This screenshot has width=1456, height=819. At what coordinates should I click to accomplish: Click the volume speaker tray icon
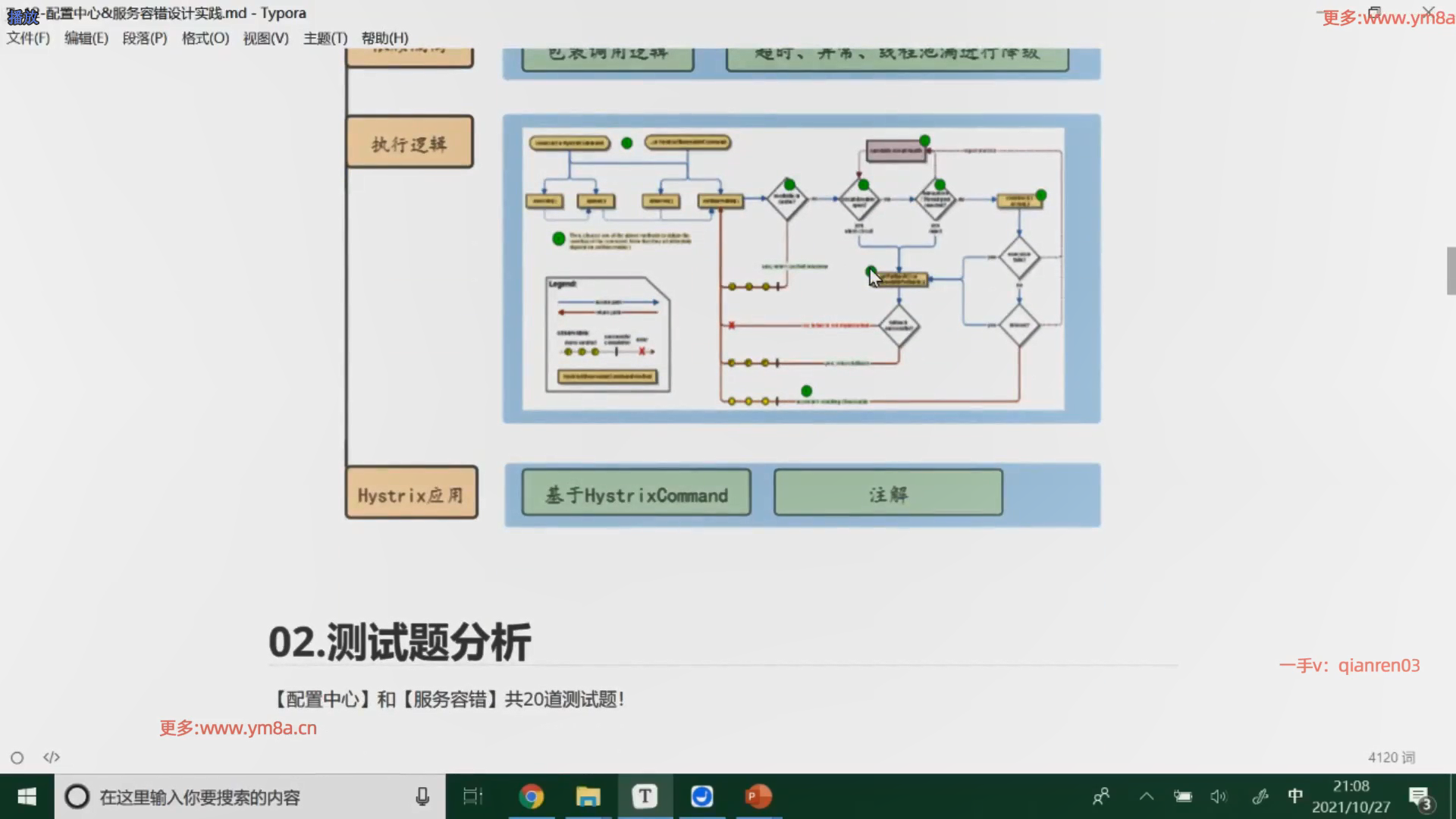coord(1218,796)
